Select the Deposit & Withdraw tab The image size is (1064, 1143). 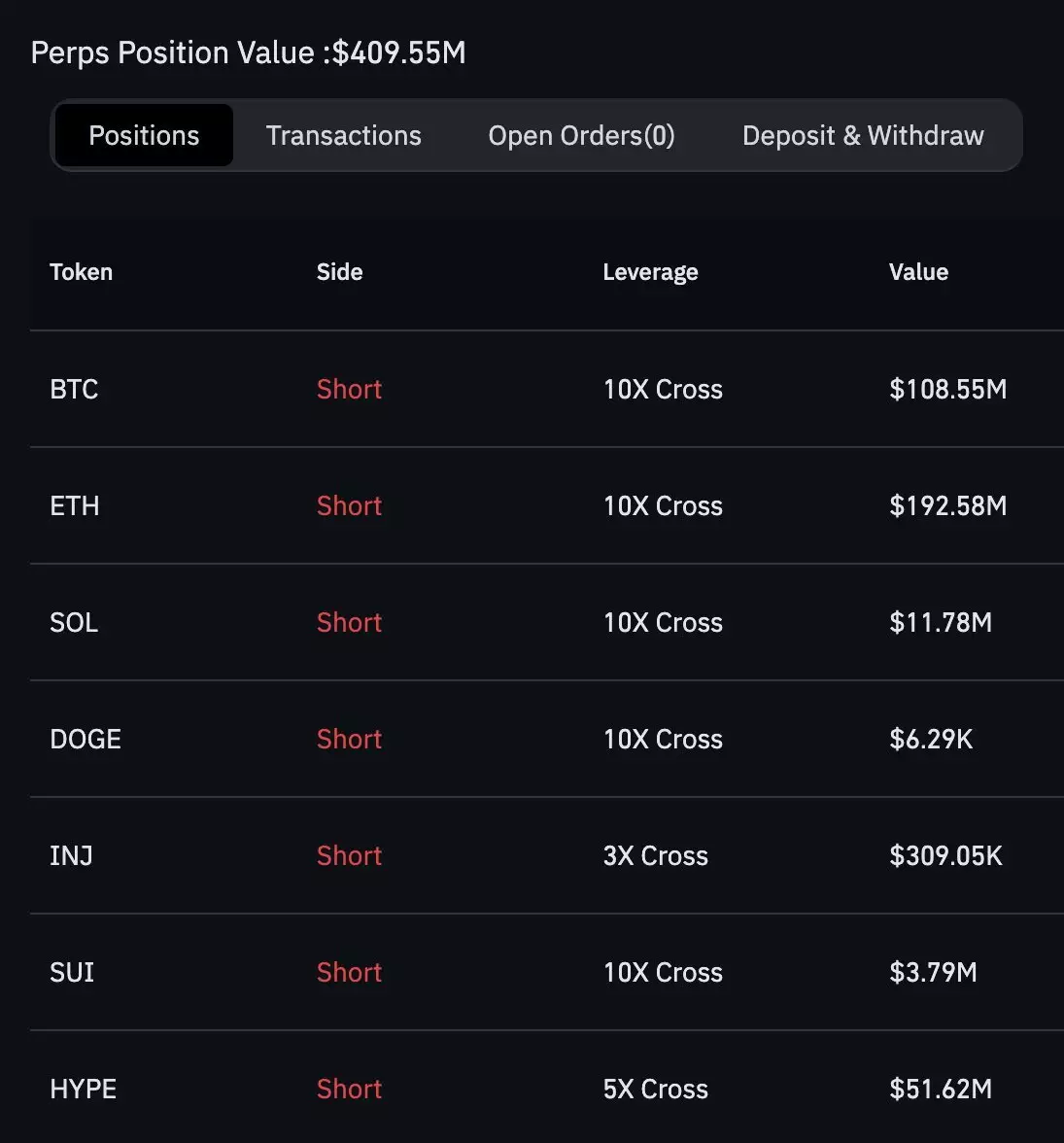click(x=863, y=135)
